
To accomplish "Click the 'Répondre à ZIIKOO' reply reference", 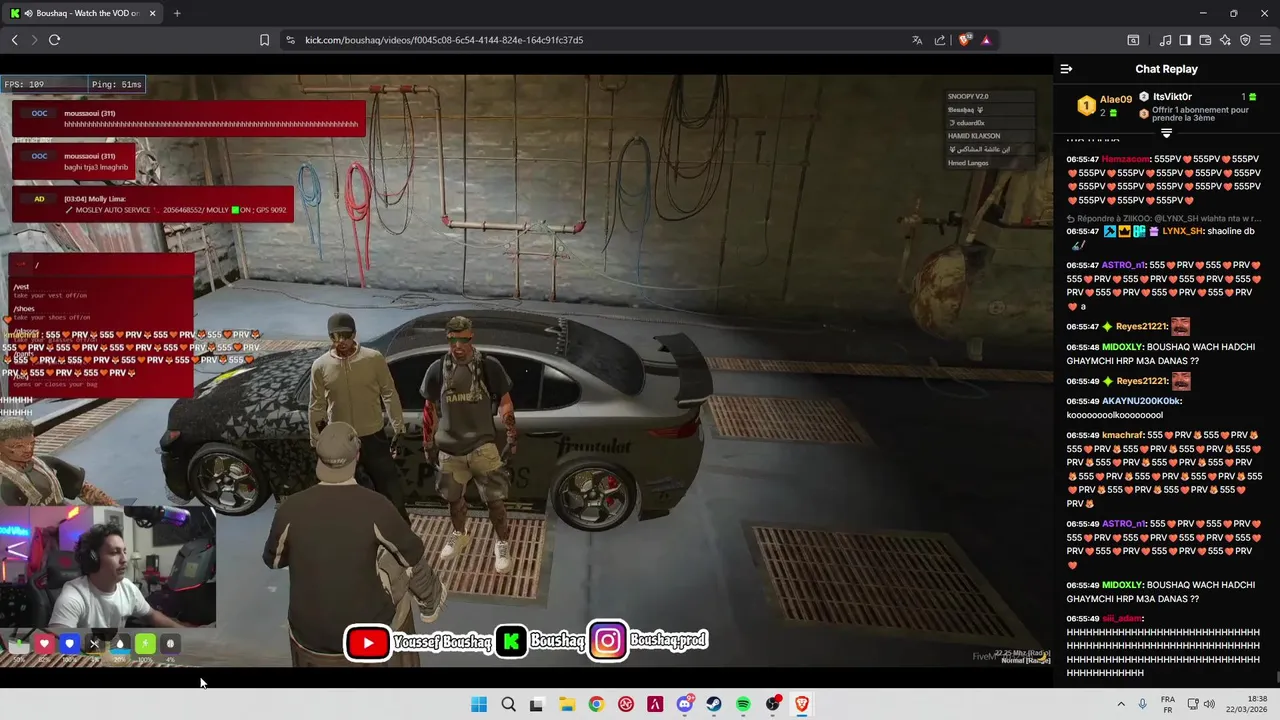I will 1164,218.
